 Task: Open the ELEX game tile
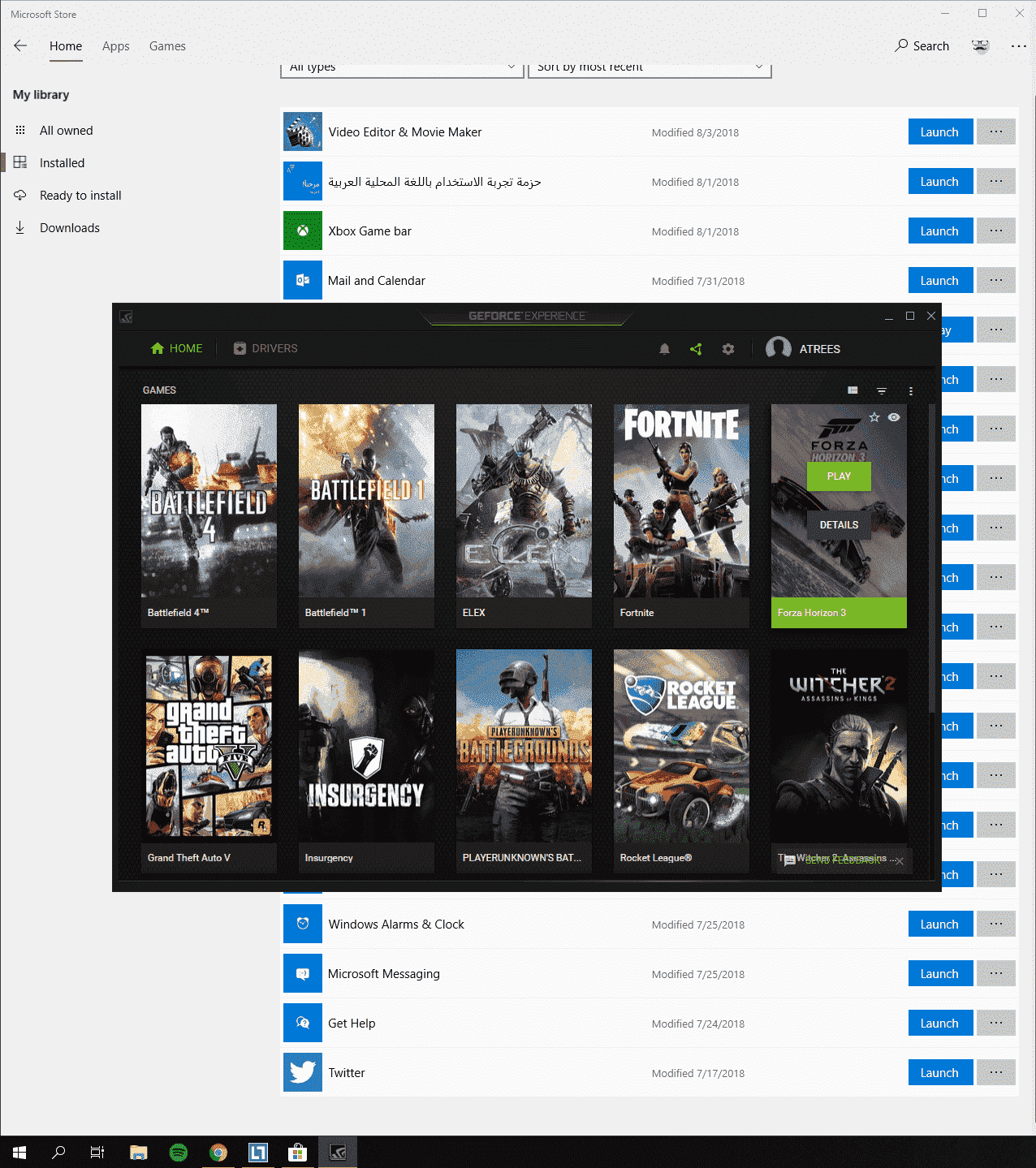tap(524, 516)
